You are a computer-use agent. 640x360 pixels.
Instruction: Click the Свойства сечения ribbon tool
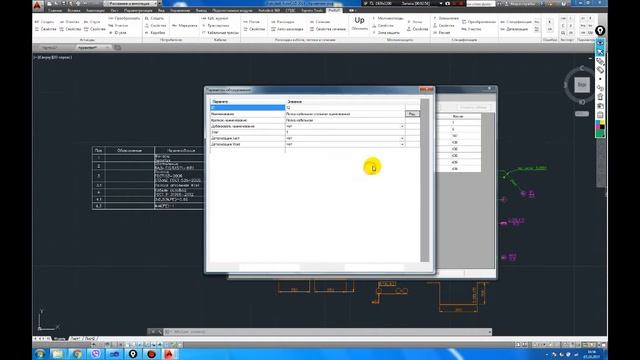[328, 29]
